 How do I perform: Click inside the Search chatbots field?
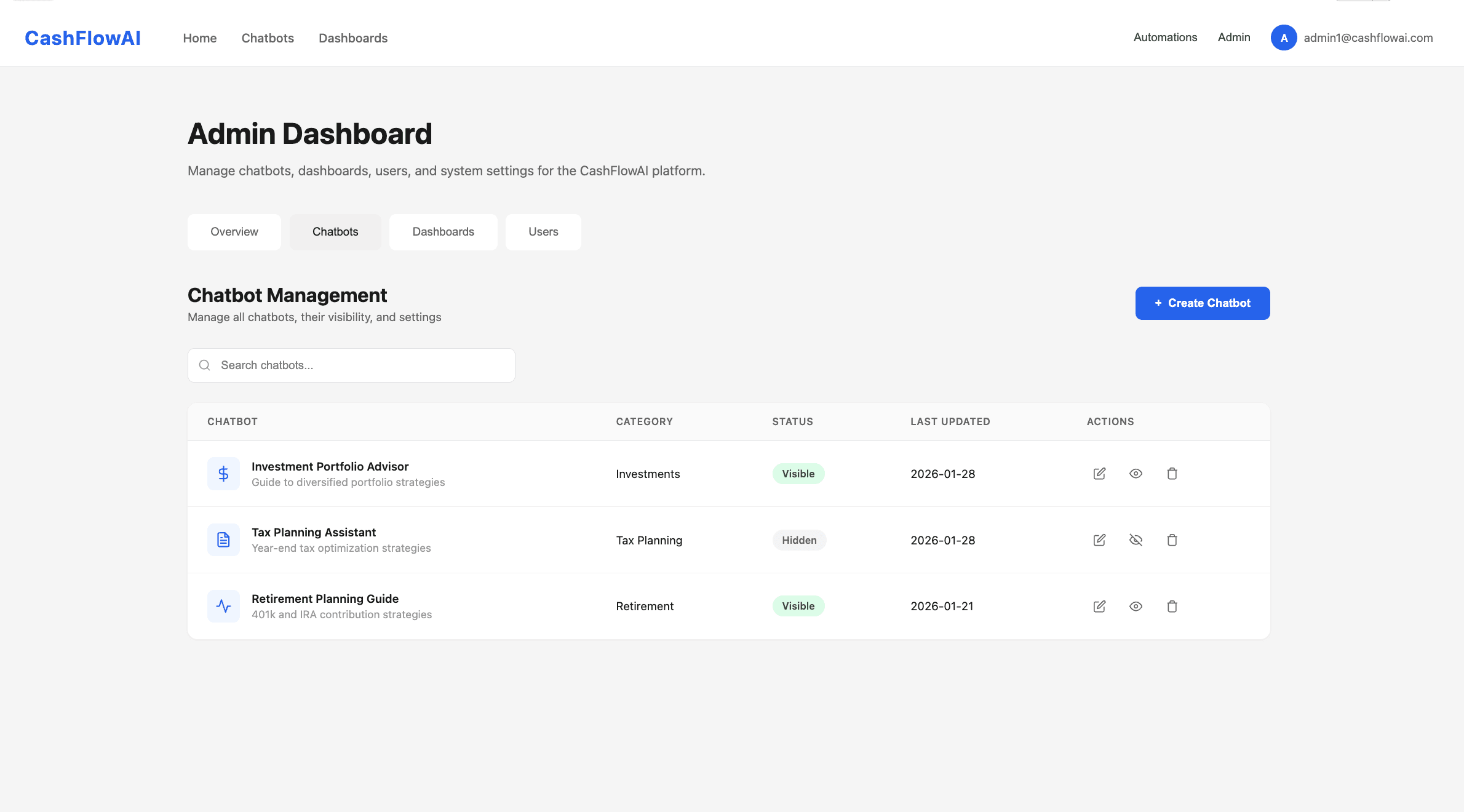click(351, 365)
